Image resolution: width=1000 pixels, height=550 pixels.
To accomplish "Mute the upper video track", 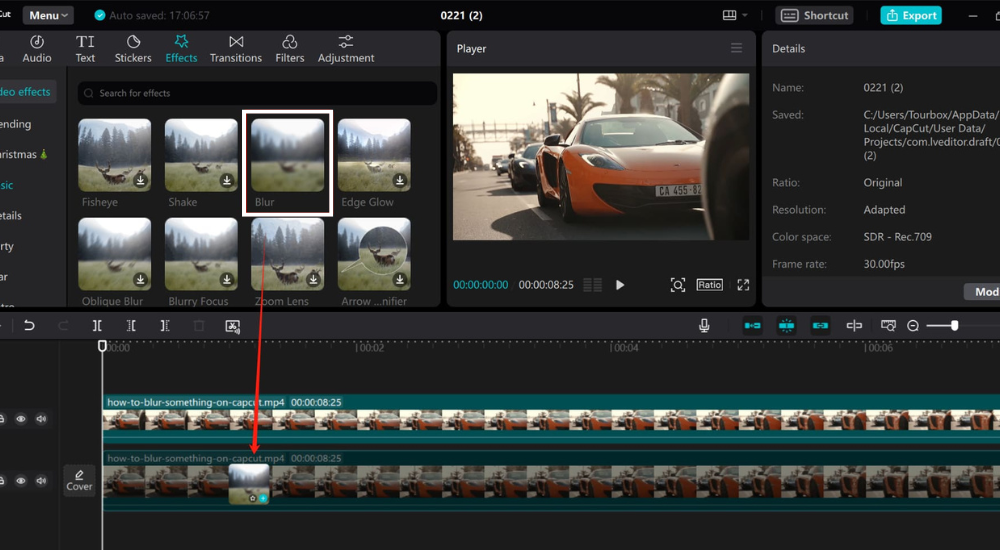I will 41,419.
